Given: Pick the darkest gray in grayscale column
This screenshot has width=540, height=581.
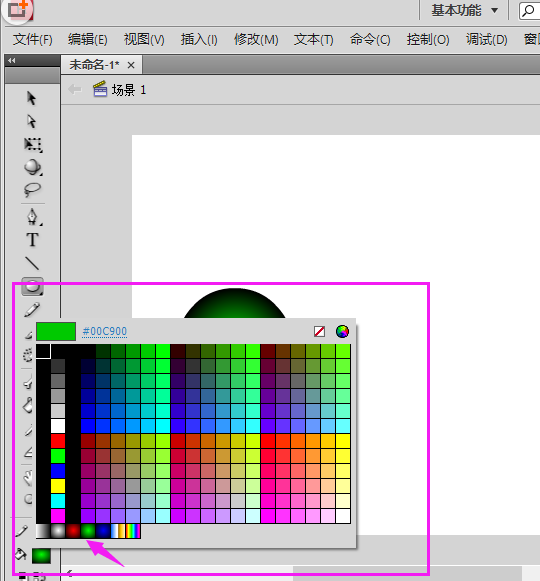Looking at the screenshot, I should 58,366.
